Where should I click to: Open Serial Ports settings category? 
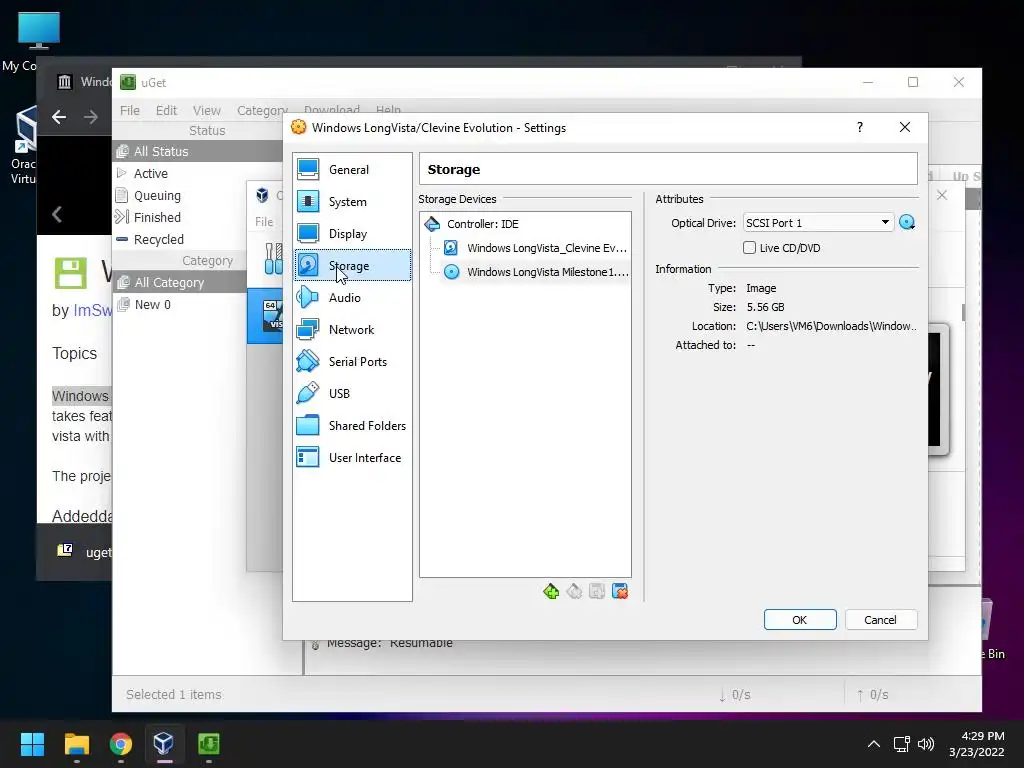point(352,362)
